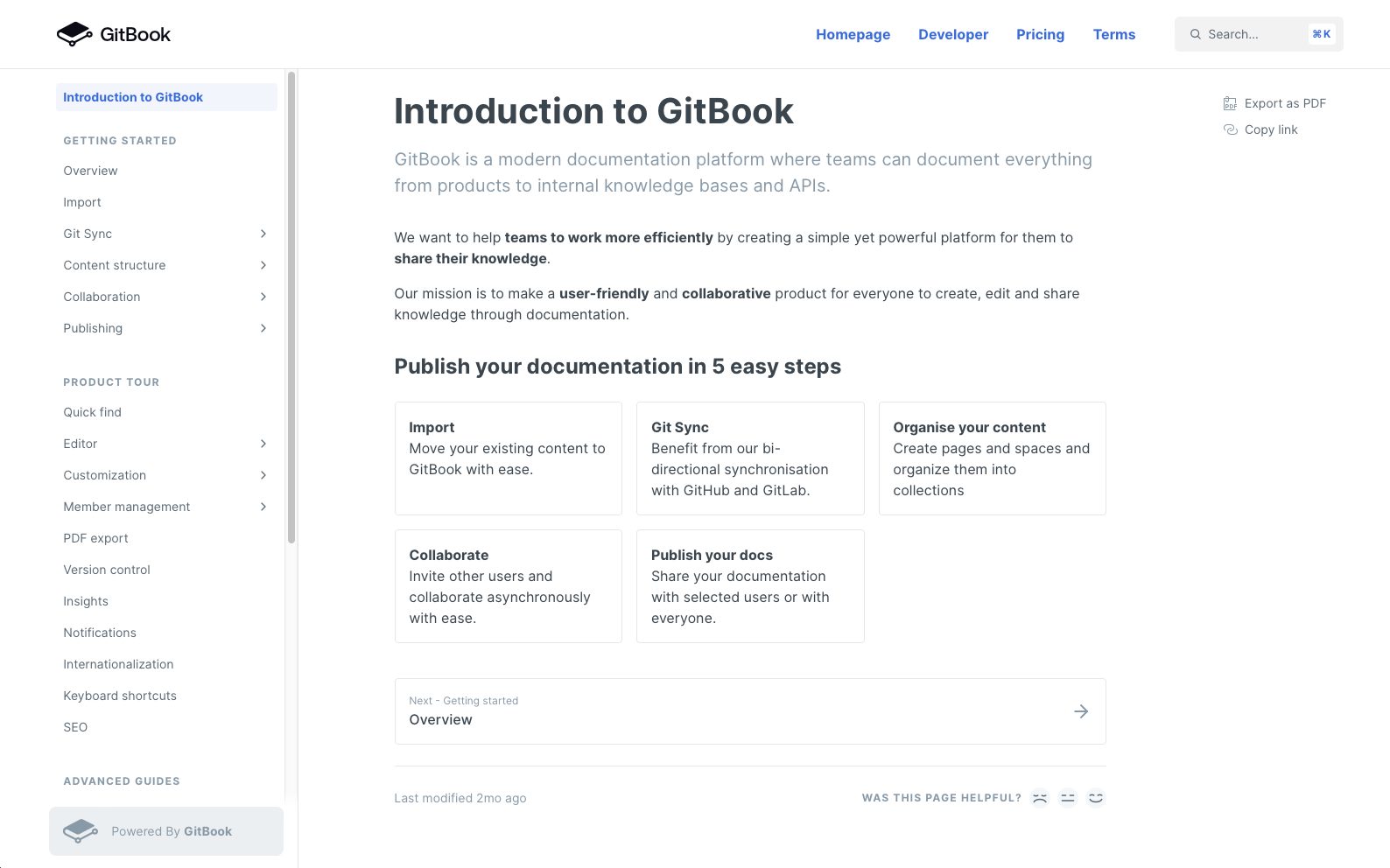Screen dimensions: 1390x868
Task: Click the GitBook logo icon
Action: coord(74,34)
